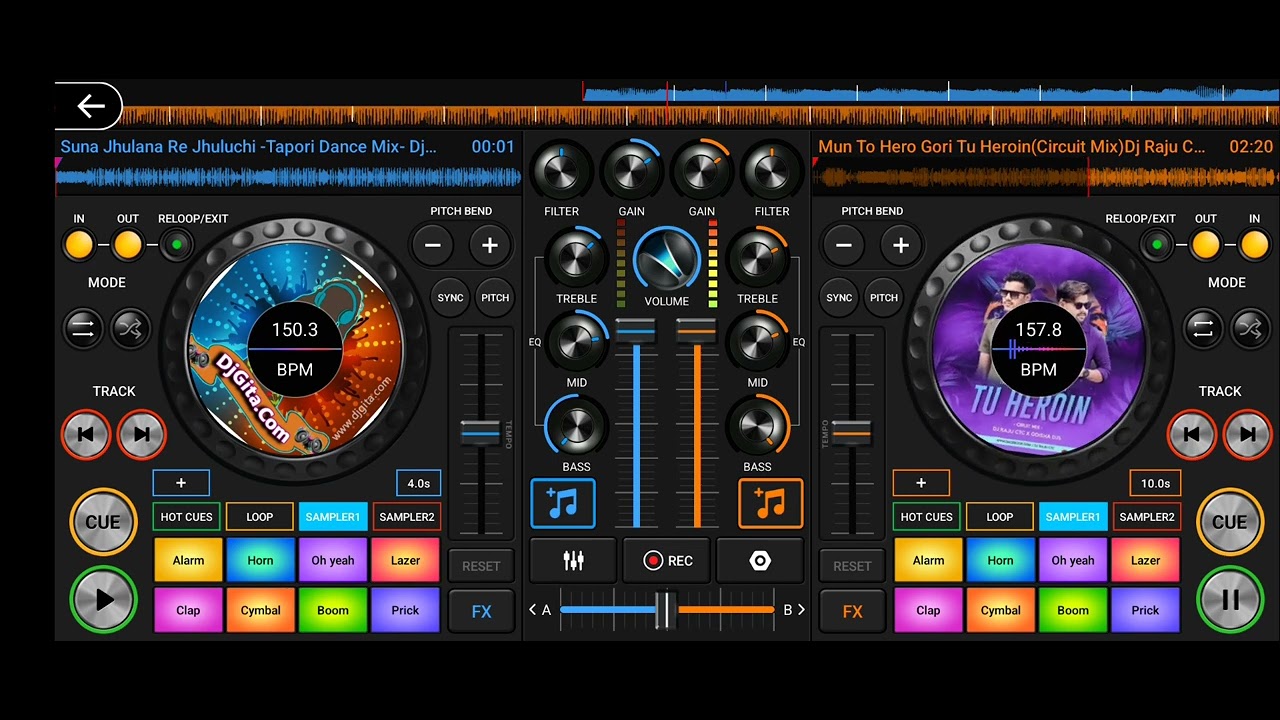1280x720 pixels.
Task: Set loop IN point on left deck
Action: click(79, 244)
